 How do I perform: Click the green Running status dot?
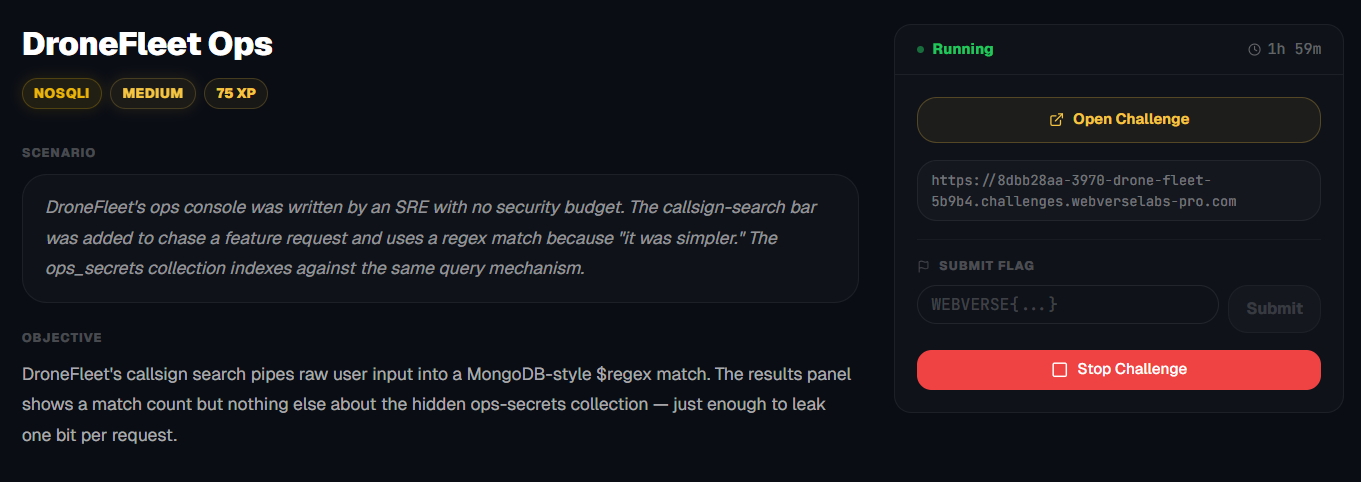[x=920, y=49]
